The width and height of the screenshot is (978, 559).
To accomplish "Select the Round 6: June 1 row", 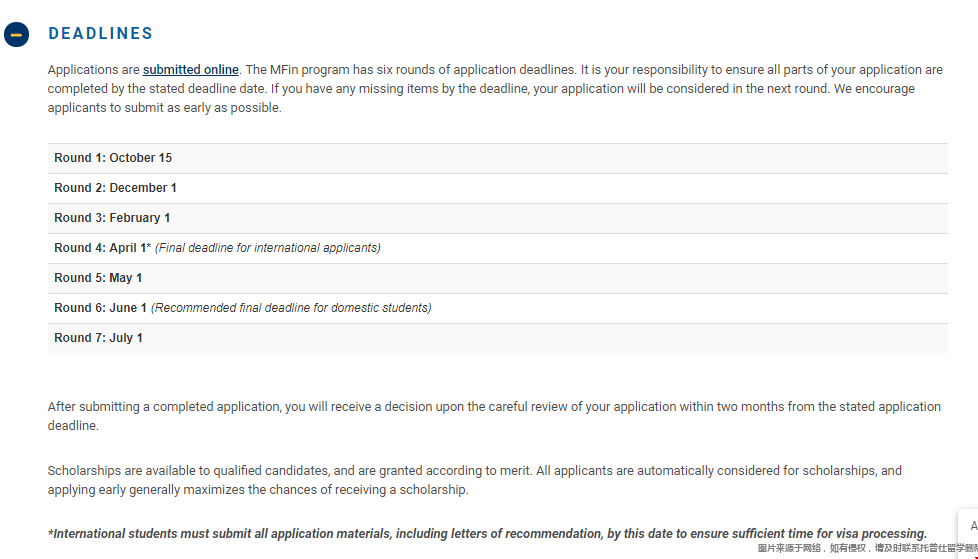I will [x=498, y=308].
